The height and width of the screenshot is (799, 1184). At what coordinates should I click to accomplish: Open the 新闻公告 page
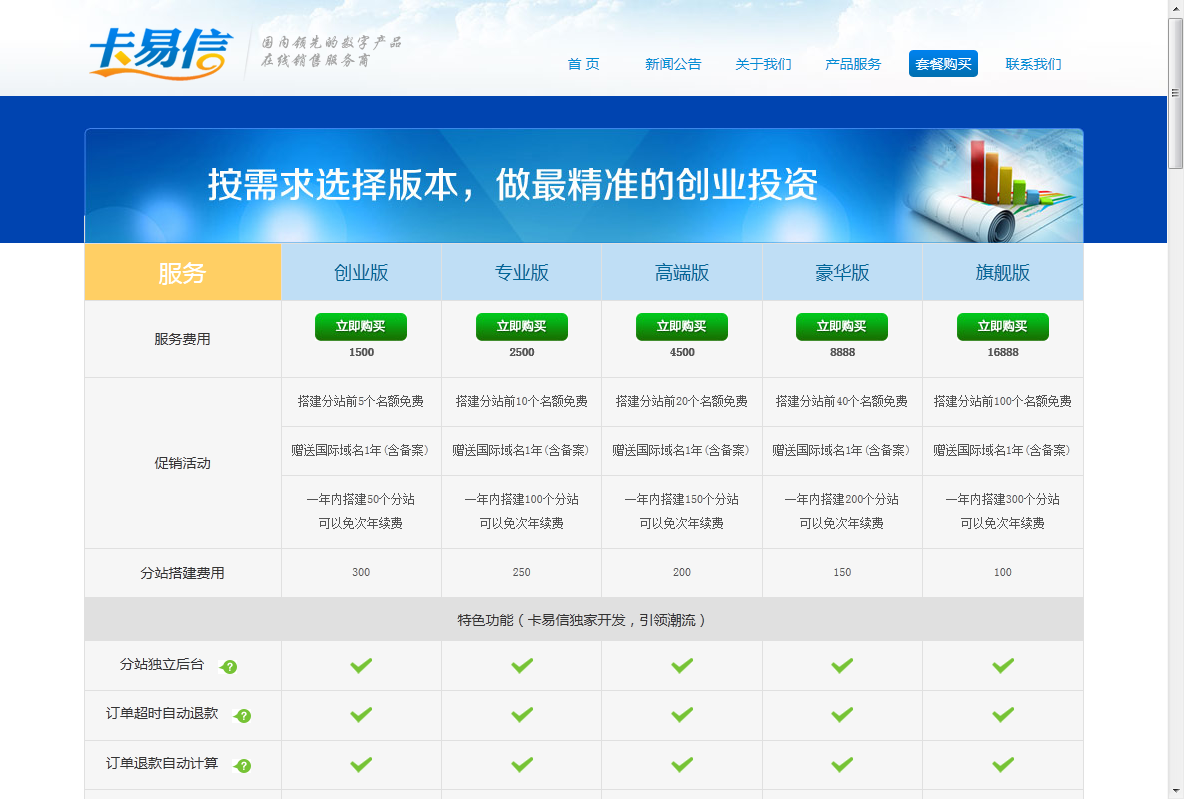[x=674, y=63]
